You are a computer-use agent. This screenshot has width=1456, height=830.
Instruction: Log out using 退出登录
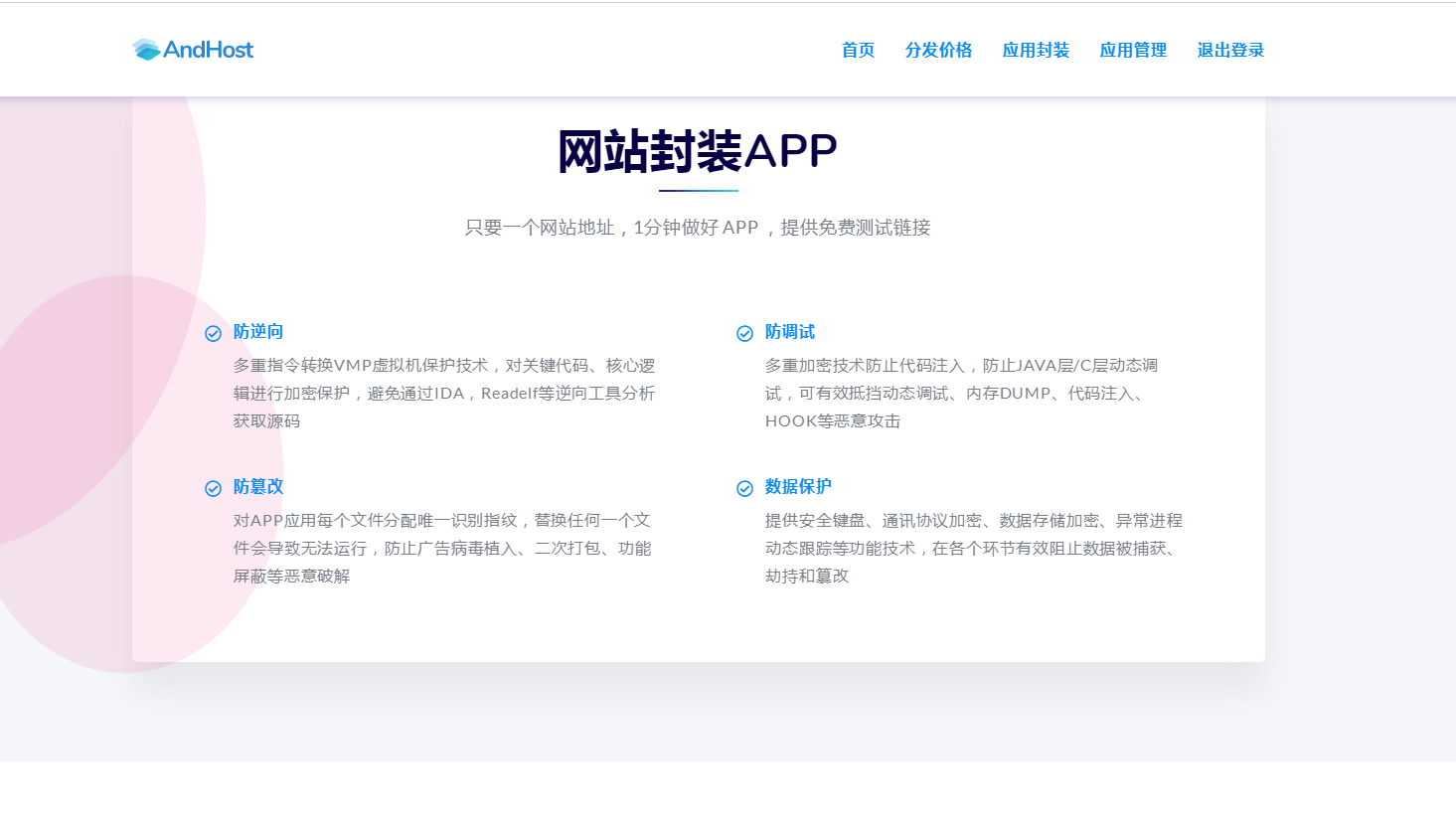tap(1230, 51)
